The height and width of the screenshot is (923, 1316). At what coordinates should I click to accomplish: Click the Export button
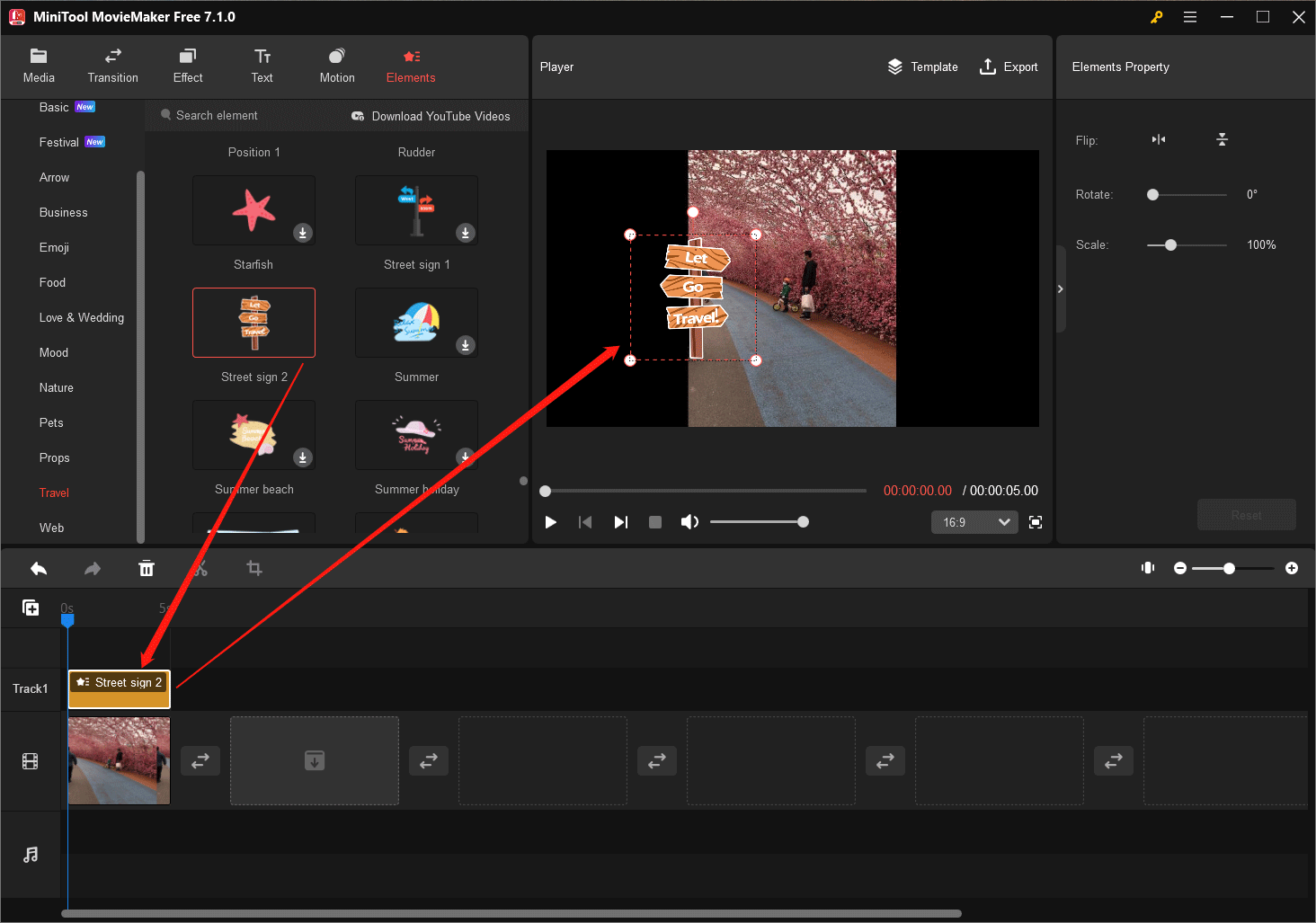(x=1008, y=67)
